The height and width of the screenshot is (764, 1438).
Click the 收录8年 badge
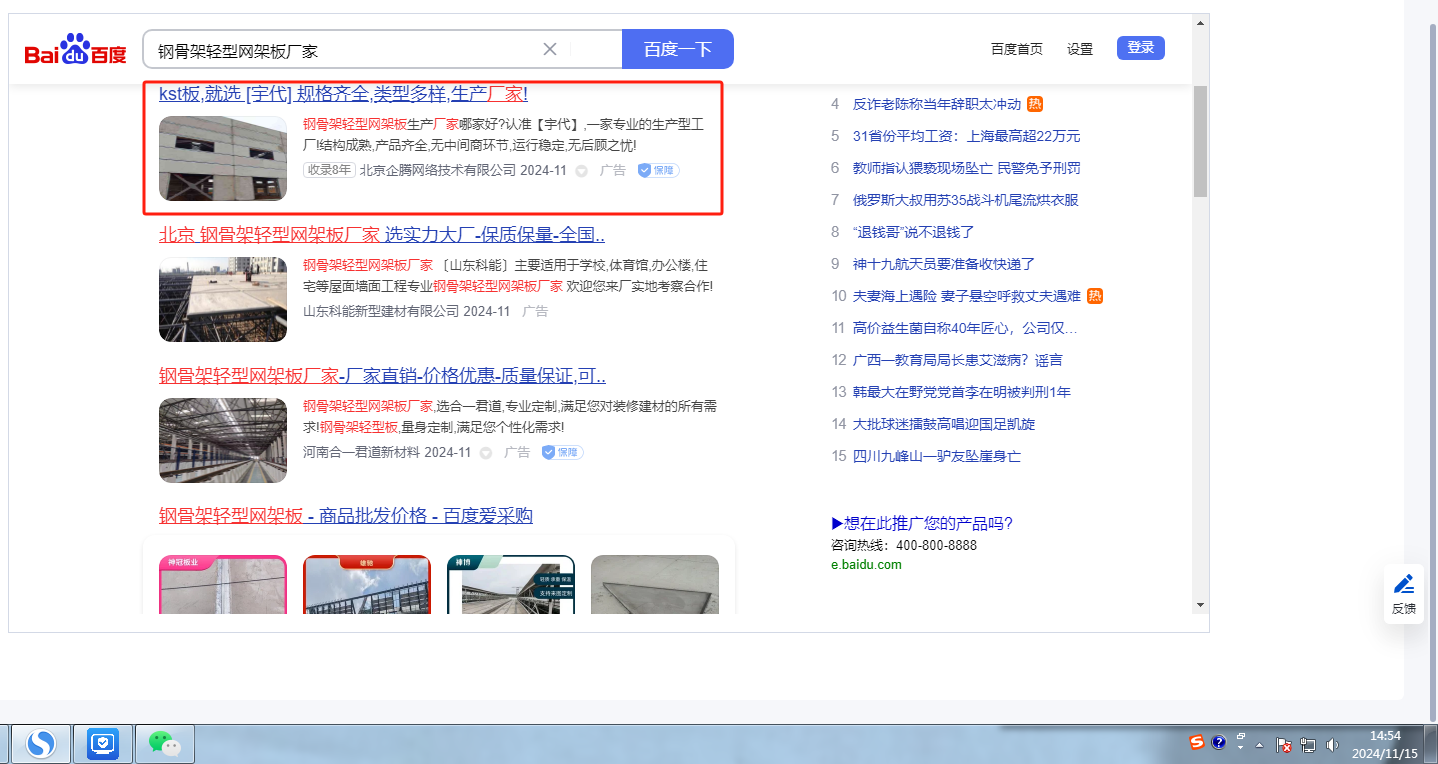(x=329, y=171)
